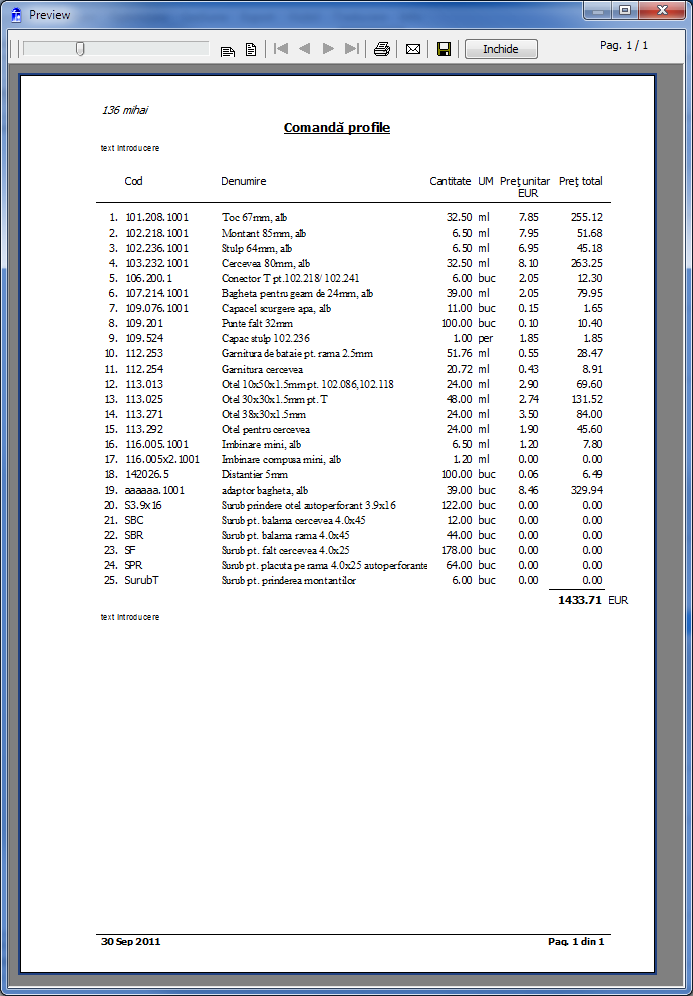This screenshot has height=996, width=693.
Task: Send the report by email envelope icon
Action: pos(413,49)
